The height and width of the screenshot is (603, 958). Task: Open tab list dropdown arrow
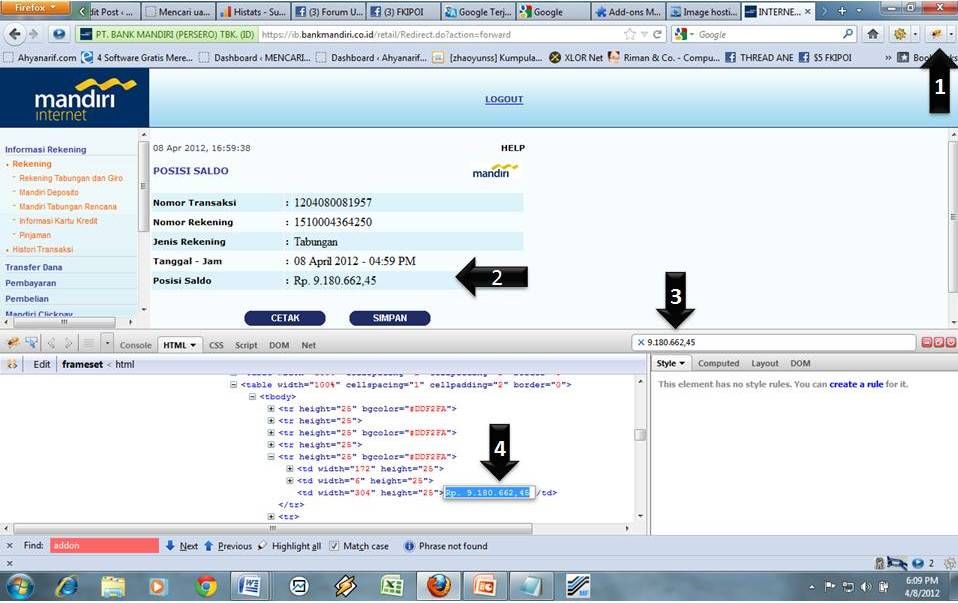click(859, 11)
